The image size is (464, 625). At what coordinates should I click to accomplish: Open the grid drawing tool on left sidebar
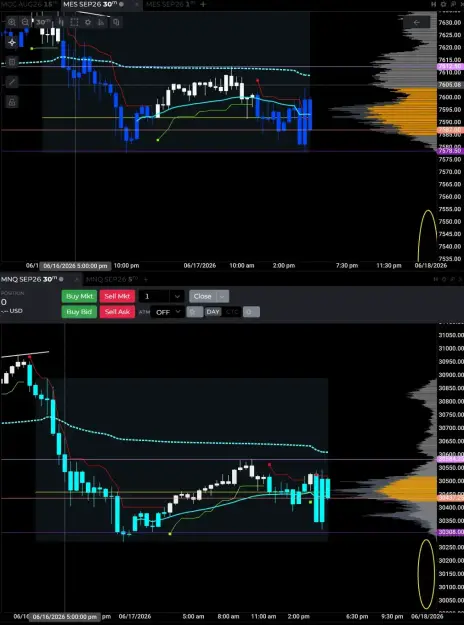12,62
